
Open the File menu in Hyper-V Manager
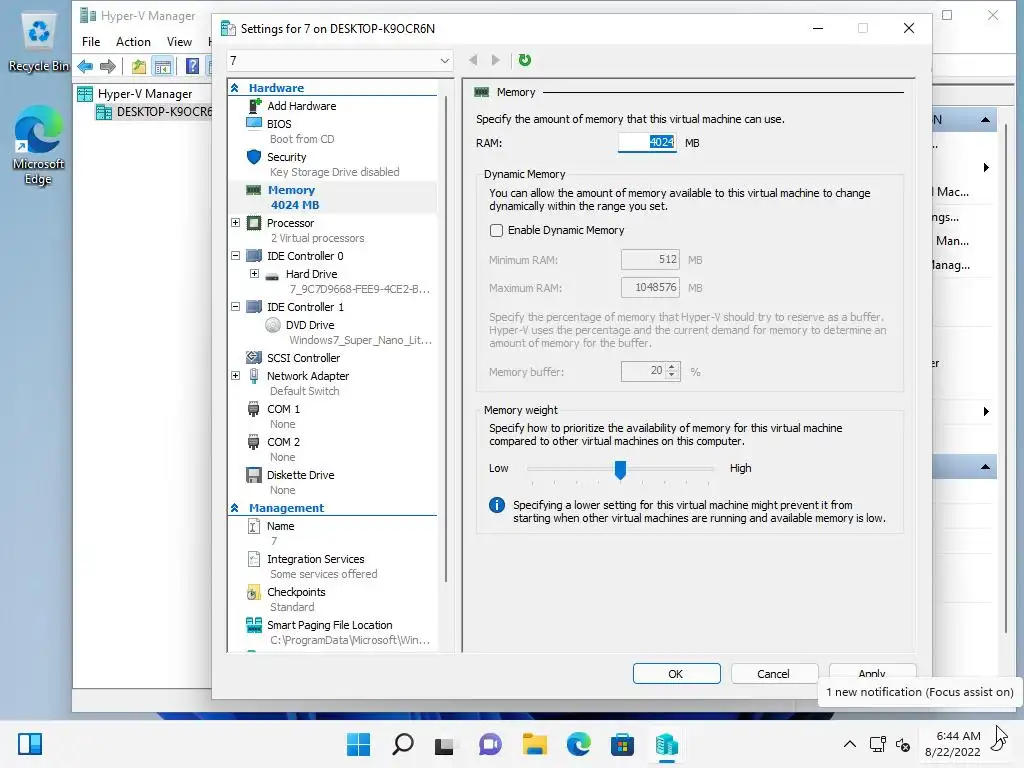pos(91,42)
